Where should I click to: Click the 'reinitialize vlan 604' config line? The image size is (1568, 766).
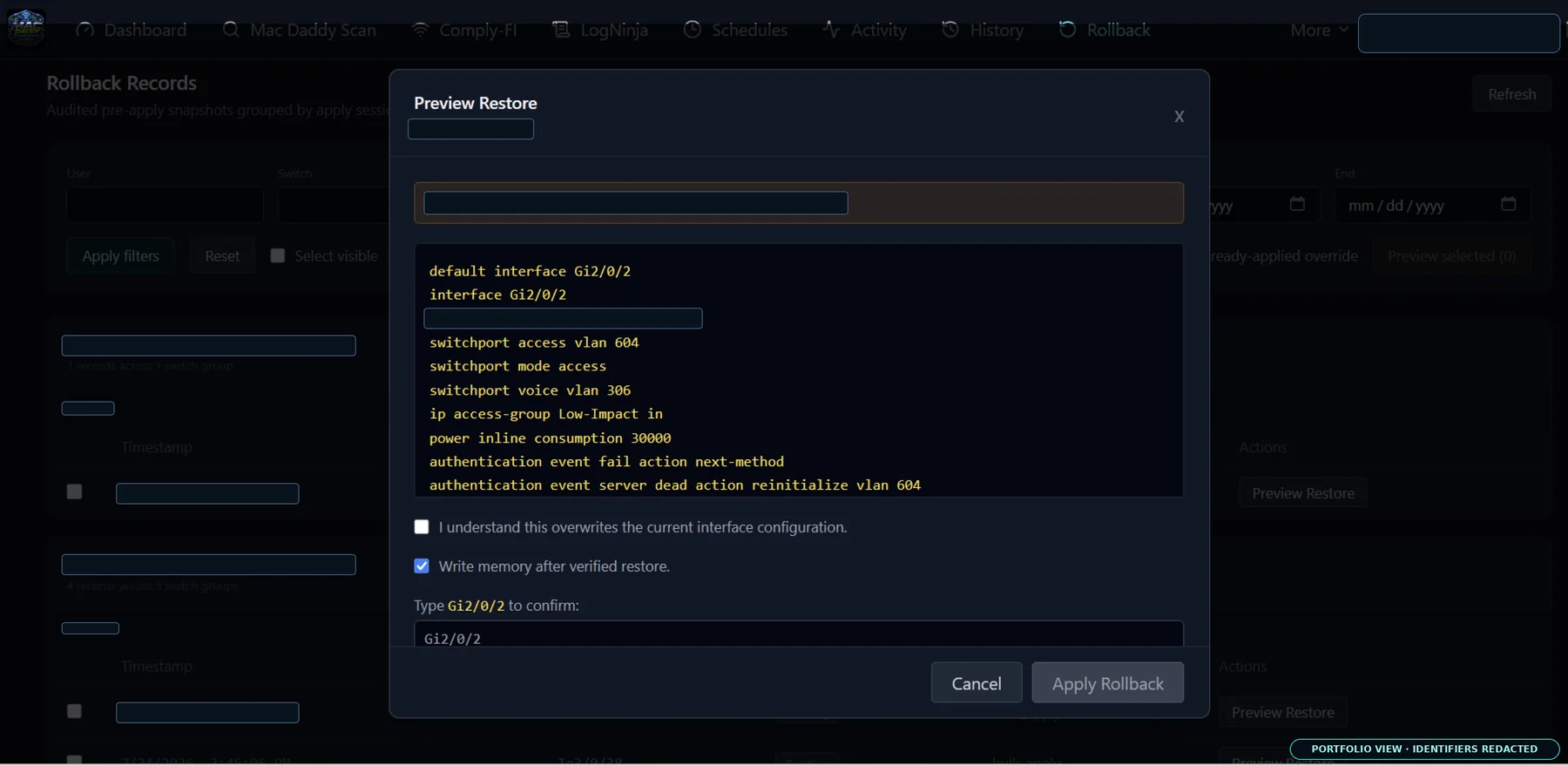point(675,485)
